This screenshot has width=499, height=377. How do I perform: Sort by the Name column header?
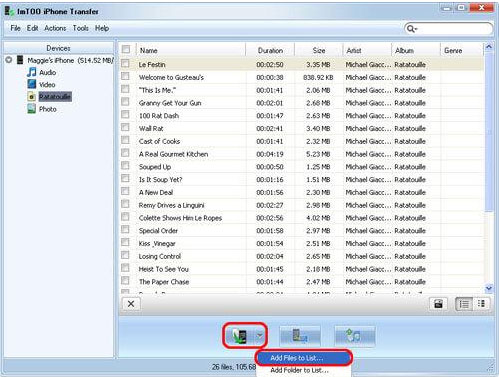[x=191, y=50]
